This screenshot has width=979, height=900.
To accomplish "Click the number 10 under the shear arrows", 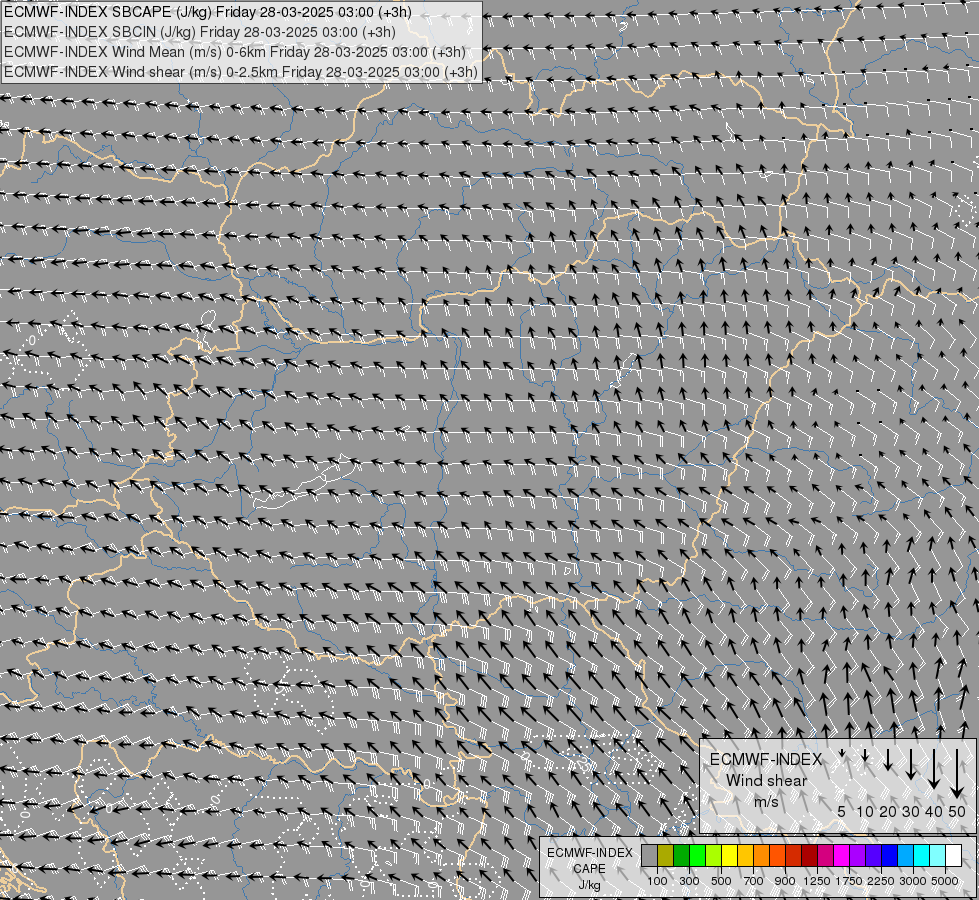I will (865, 811).
